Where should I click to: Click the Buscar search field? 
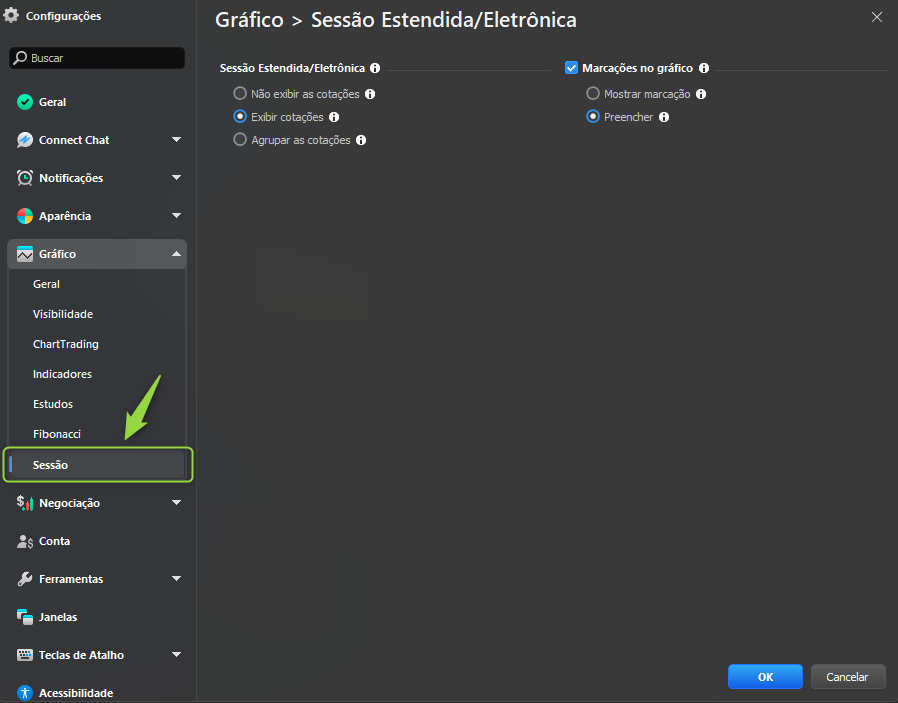pyautogui.click(x=97, y=58)
